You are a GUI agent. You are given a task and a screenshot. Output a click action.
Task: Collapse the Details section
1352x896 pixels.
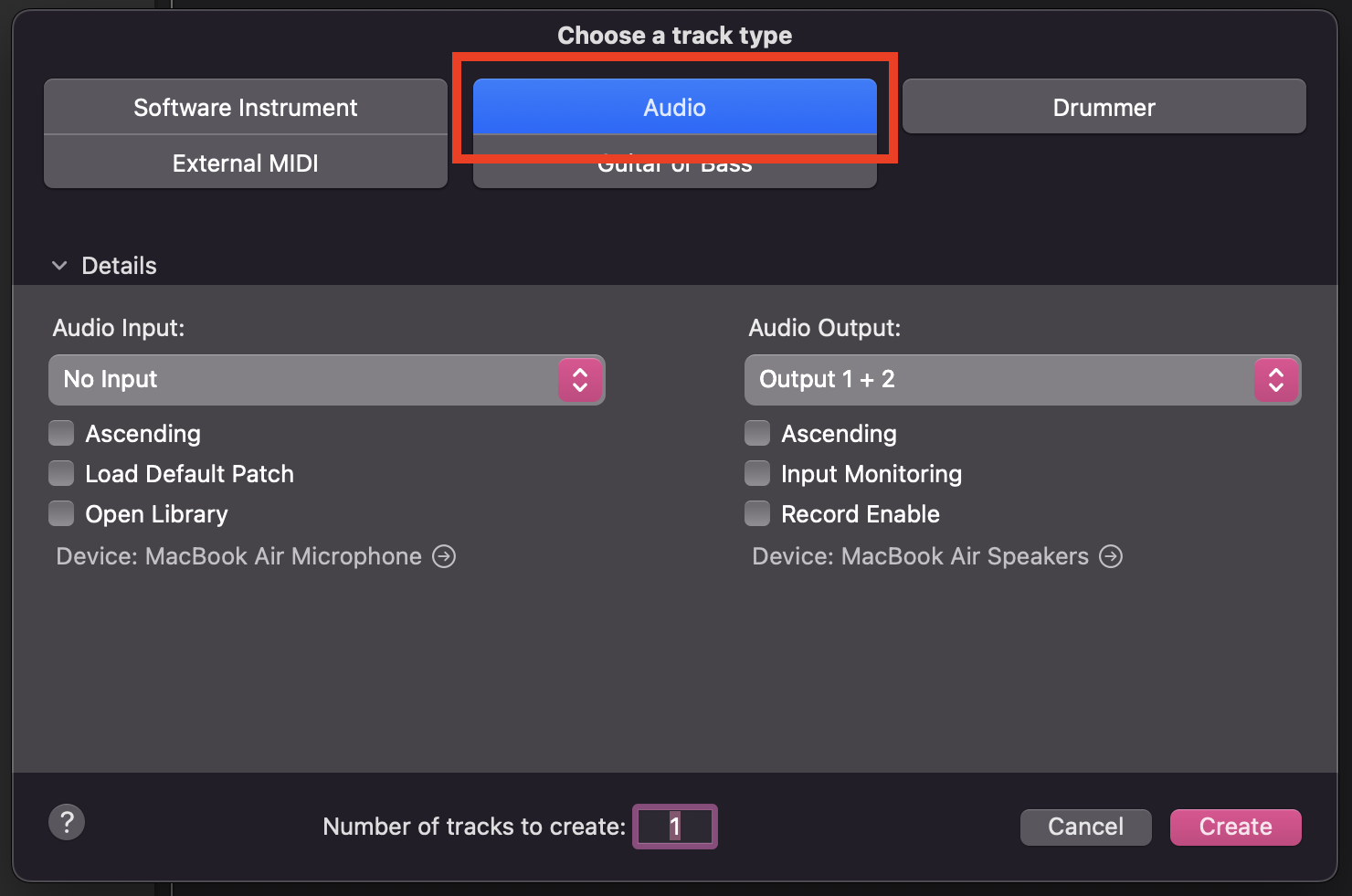pyautogui.click(x=59, y=265)
